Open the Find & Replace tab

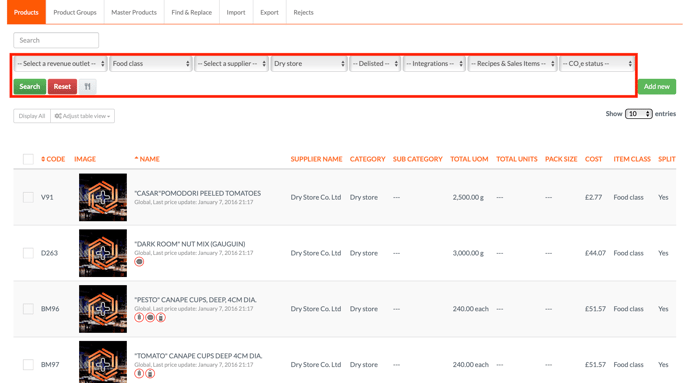click(x=192, y=12)
